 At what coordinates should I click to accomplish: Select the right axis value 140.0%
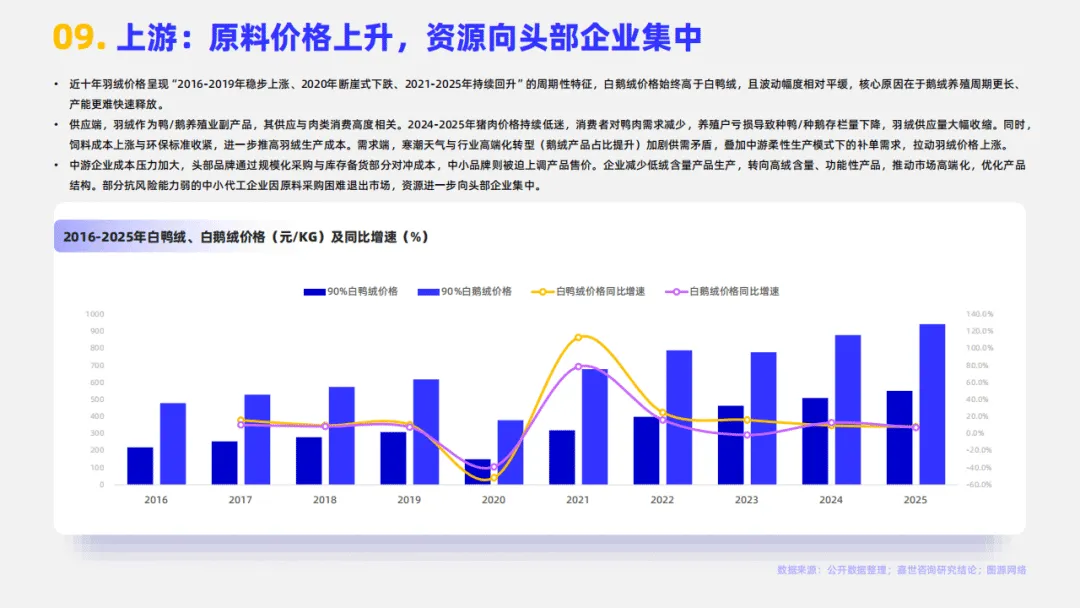[979, 314]
